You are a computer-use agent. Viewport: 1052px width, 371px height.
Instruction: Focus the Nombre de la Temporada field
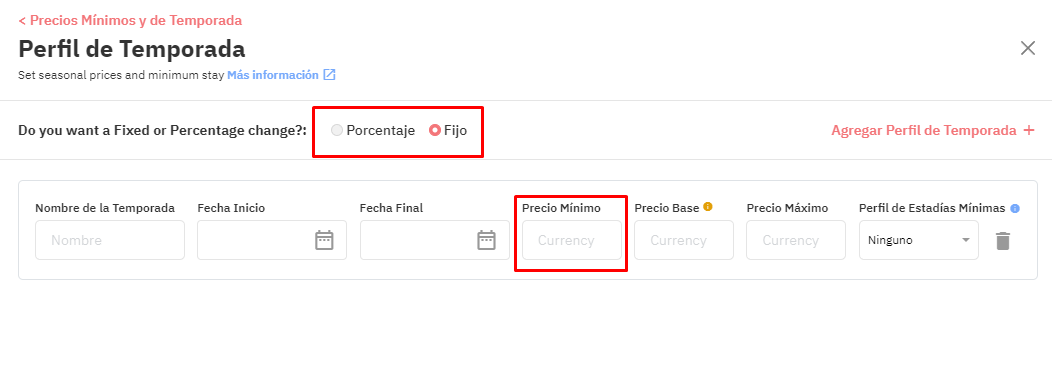pyautogui.click(x=110, y=240)
